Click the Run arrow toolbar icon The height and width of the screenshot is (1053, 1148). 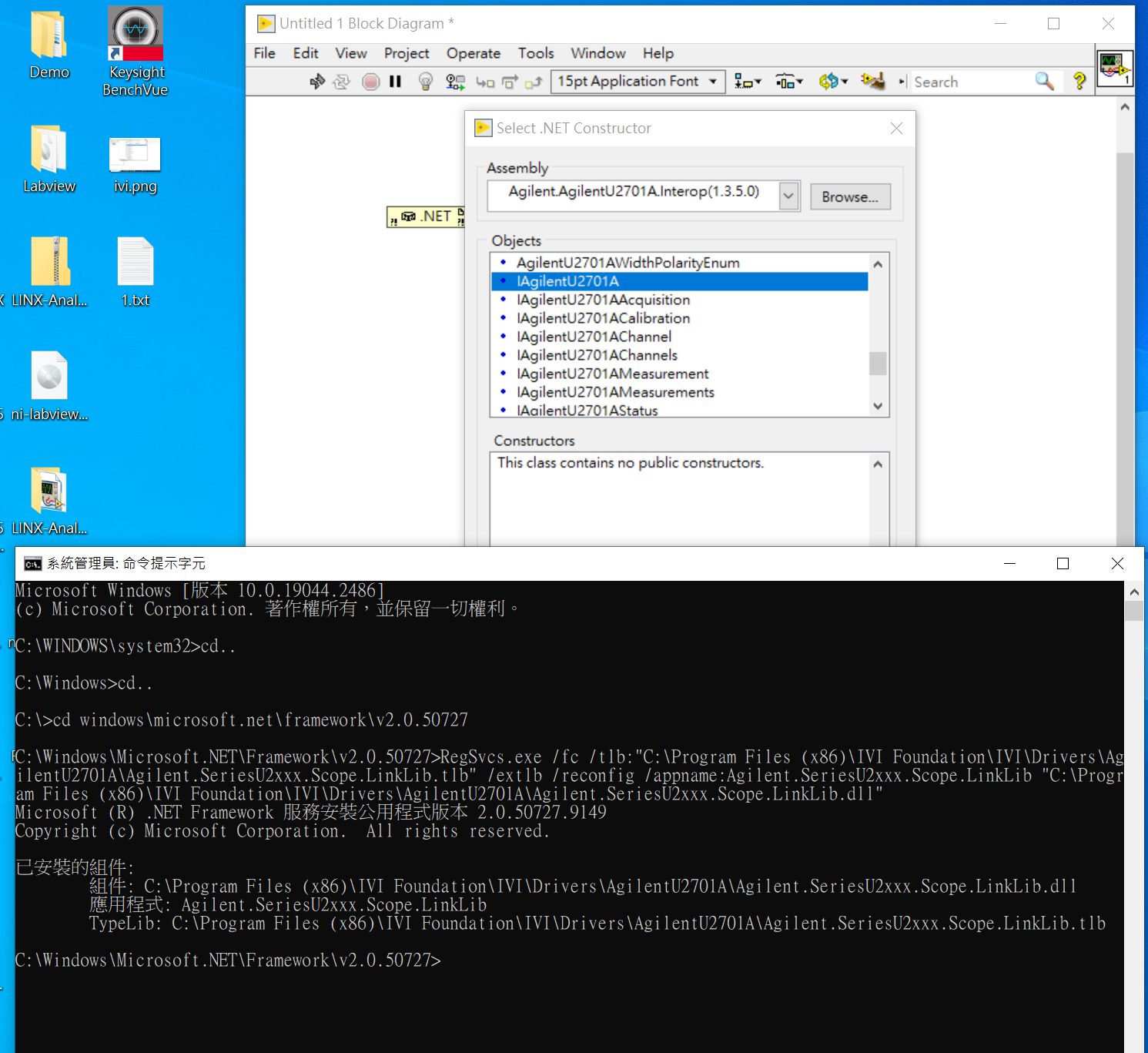(x=316, y=82)
